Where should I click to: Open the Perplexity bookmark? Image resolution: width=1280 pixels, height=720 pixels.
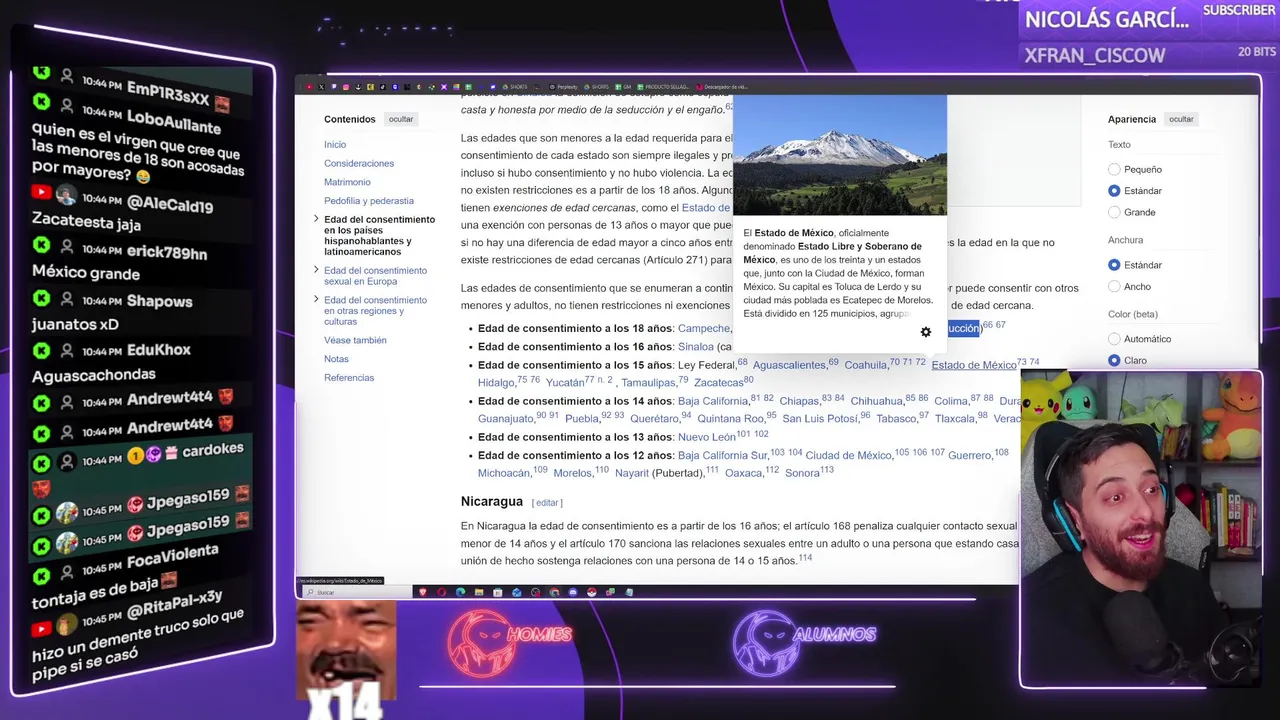(x=564, y=87)
